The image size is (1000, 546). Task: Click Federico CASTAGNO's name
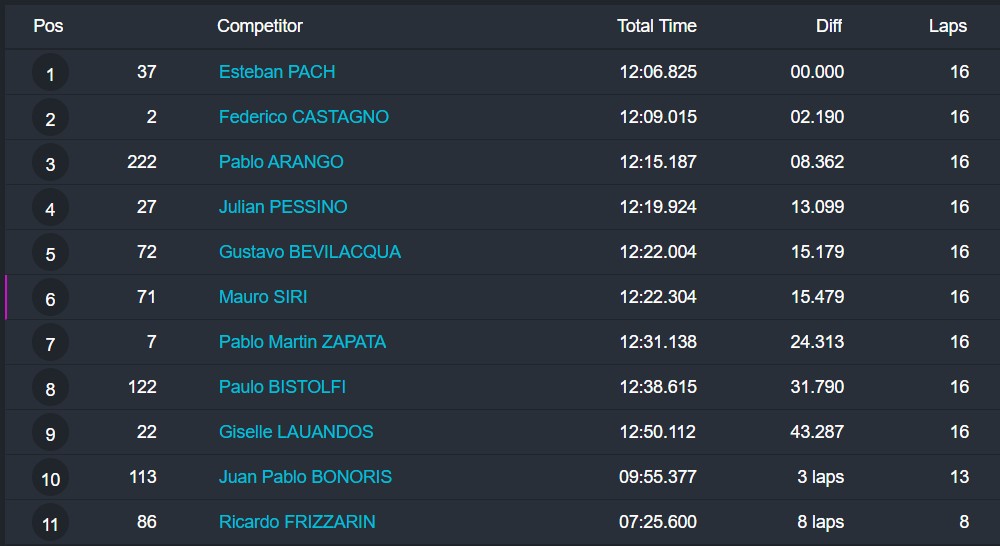[x=304, y=117]
